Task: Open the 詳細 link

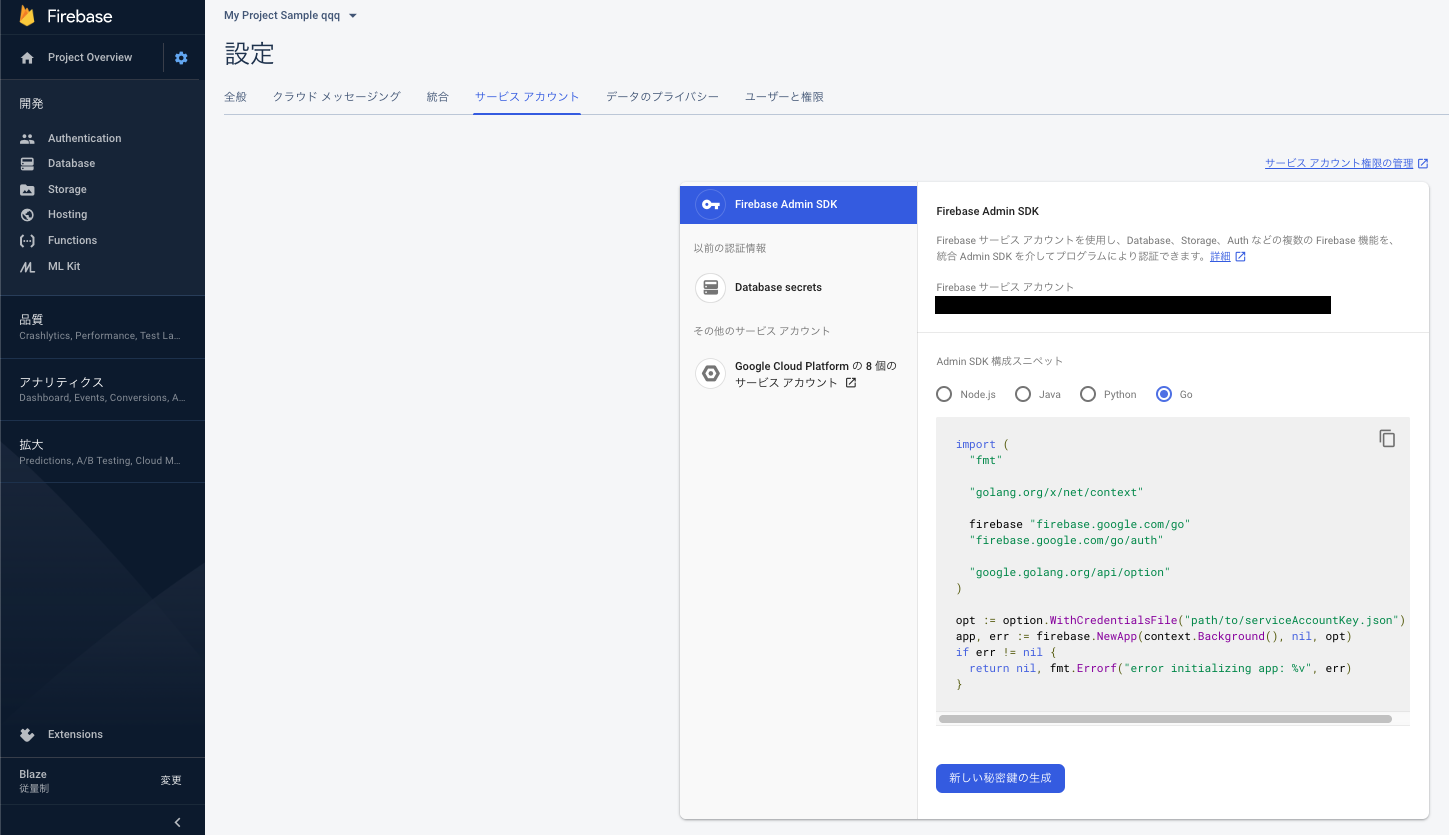Action: point(1220,257)
